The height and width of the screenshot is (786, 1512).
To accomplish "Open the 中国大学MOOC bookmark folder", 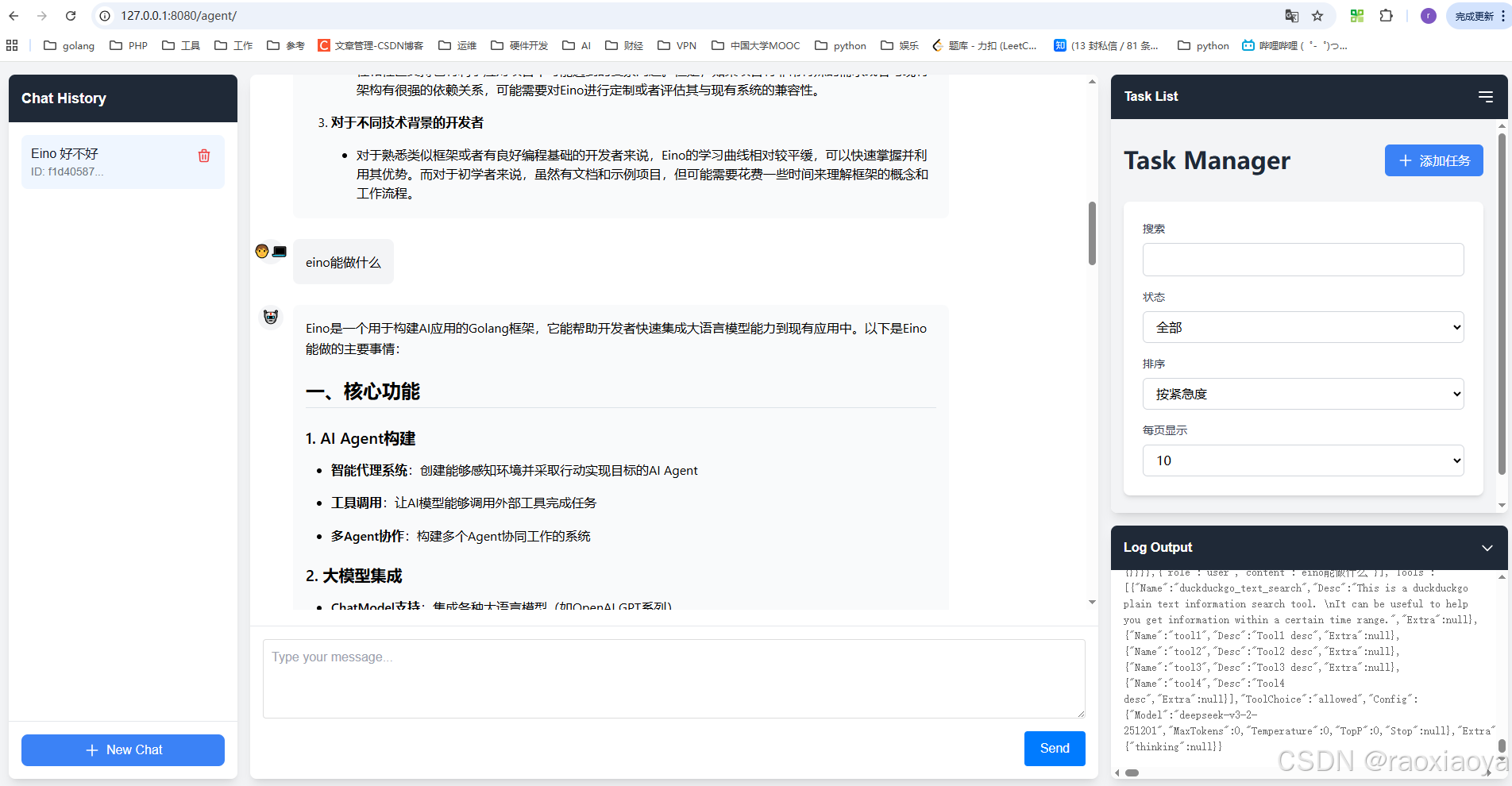I will [x=756, y=45].
